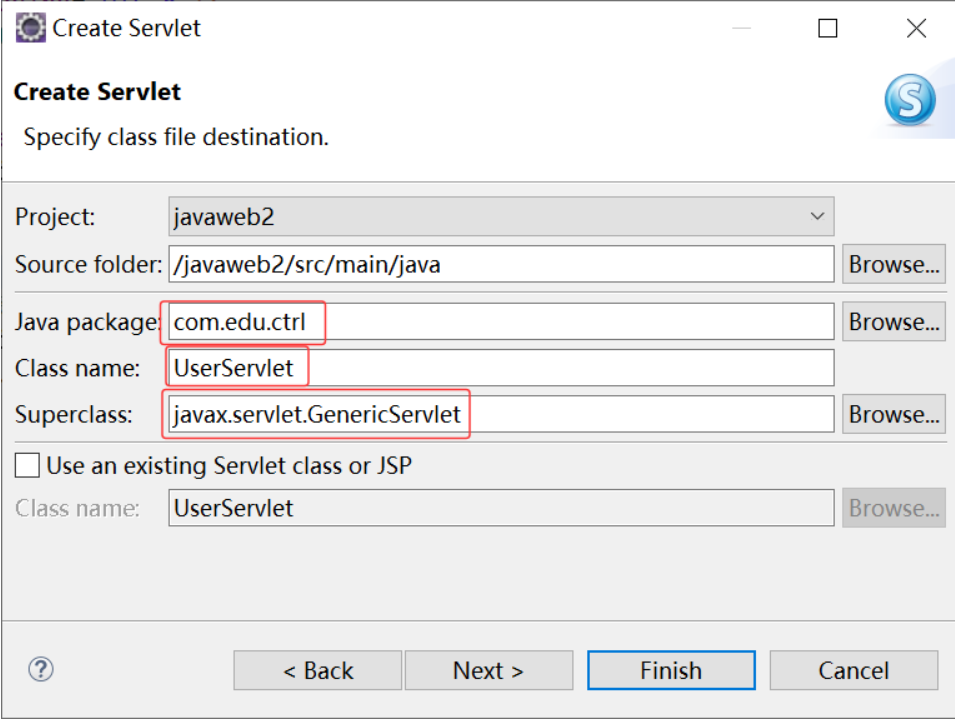Go to Next wizard page
The width and height of the screenshot is (955, 719).
point(488,670)
